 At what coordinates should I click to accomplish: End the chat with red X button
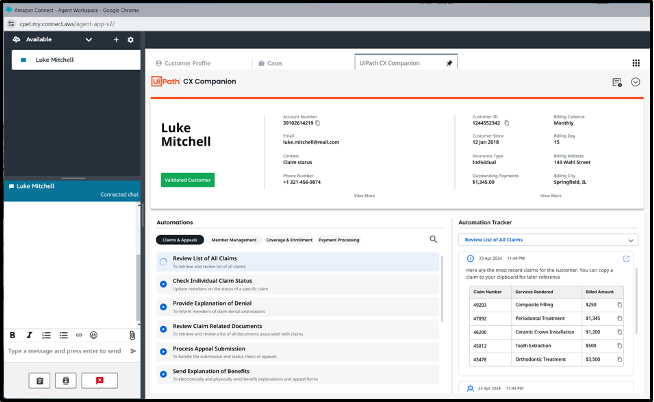coord(99,381)
